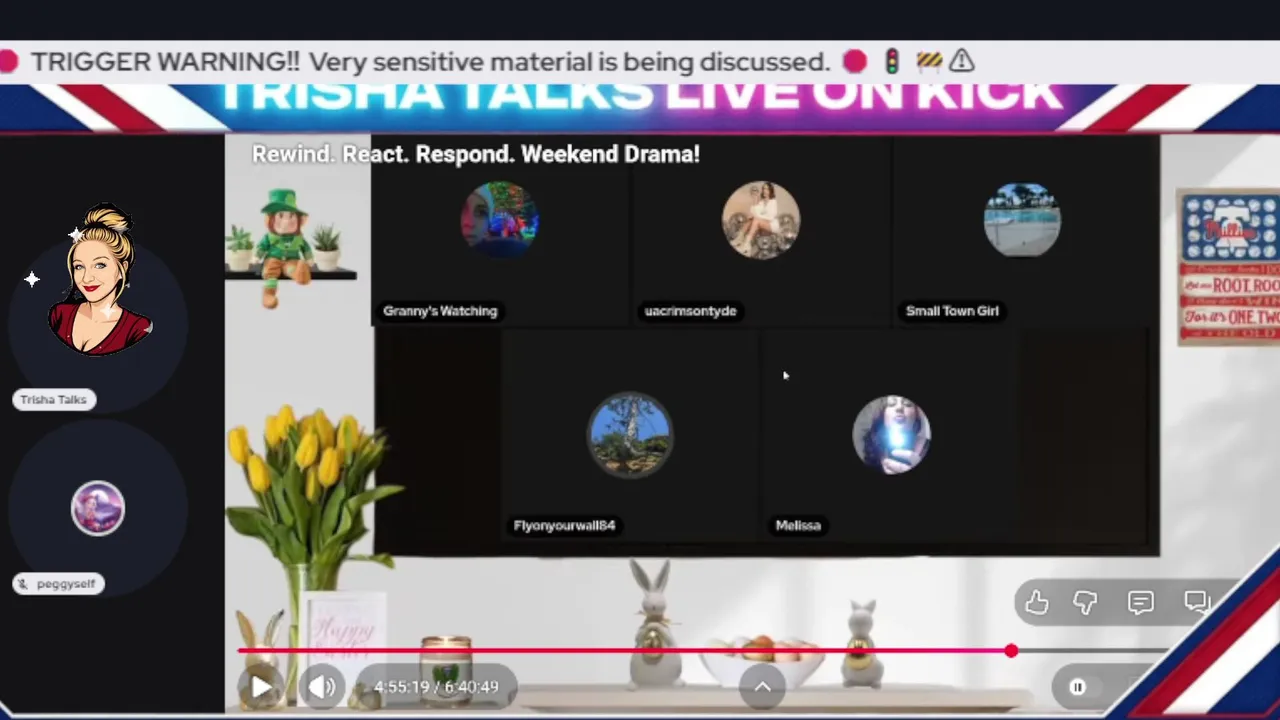Click the thumbs down dislike icon
Screen dimensions: 1280x720
point(1086,602)
